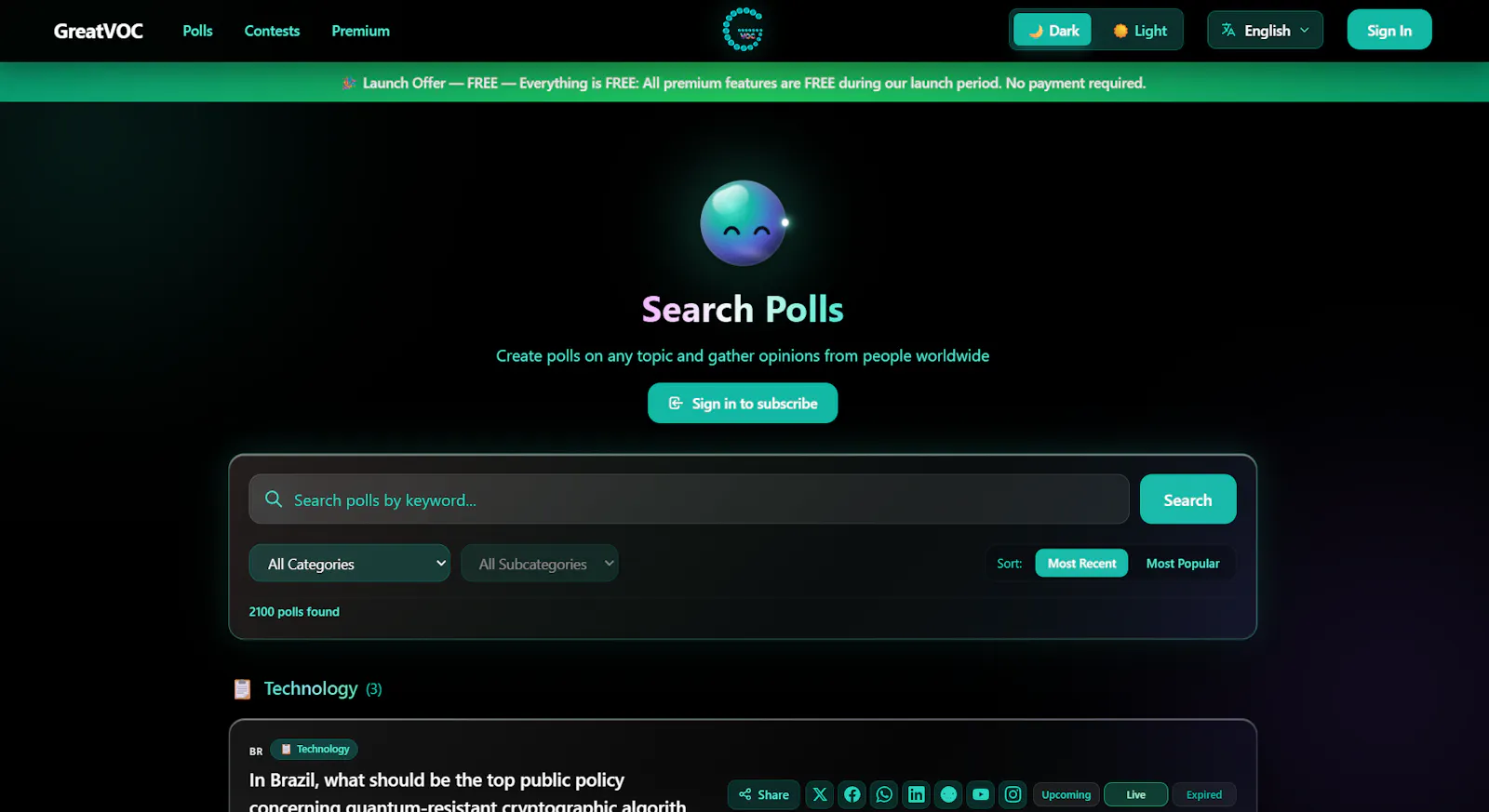Click the Launch Offer banner text

coord(754,83)
